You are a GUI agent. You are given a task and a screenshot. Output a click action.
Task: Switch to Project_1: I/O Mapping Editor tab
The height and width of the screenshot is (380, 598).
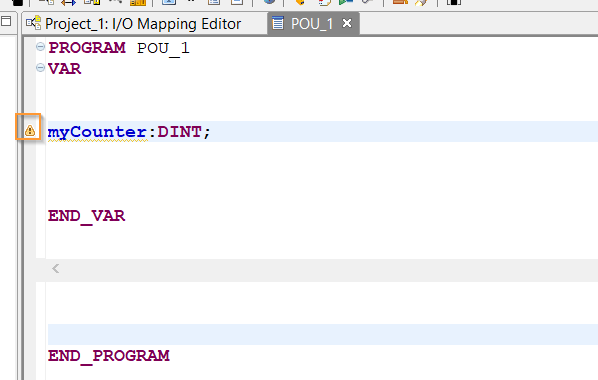[143, 24]
